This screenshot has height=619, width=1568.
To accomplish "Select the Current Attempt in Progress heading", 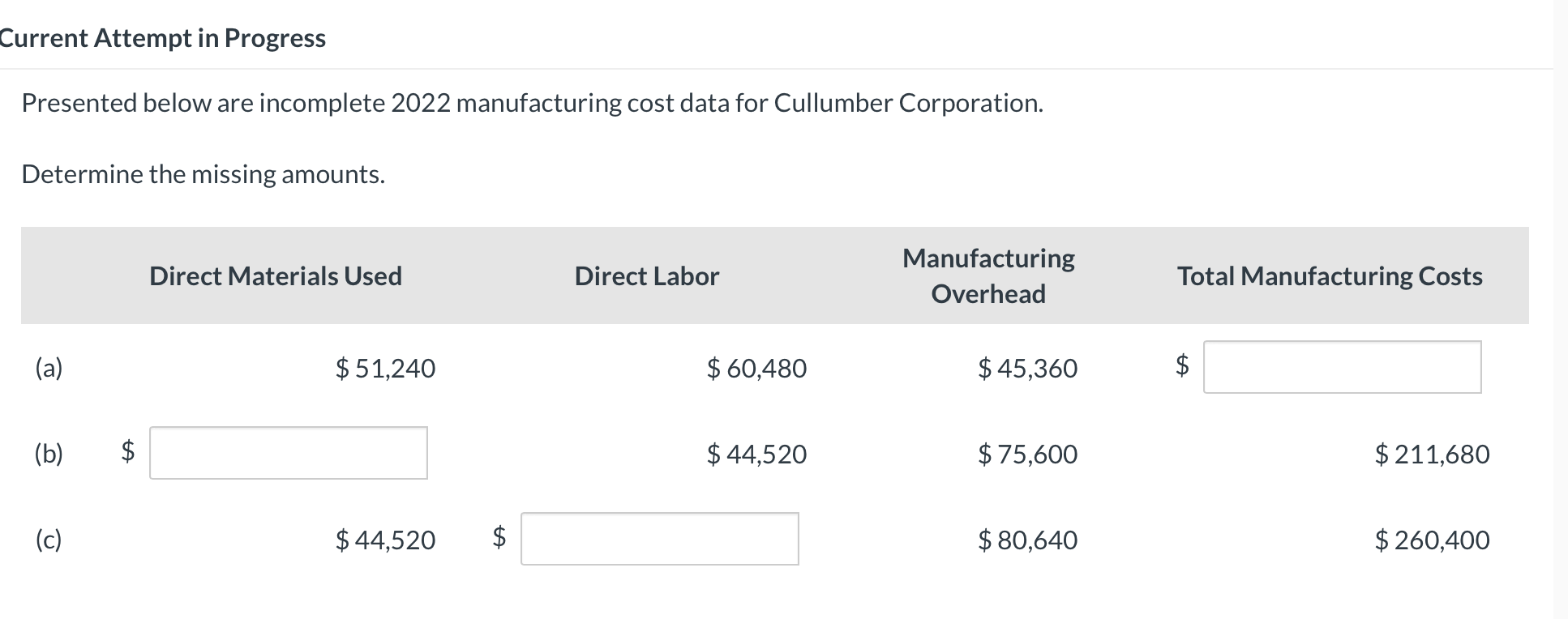I will tap(162, 37).
